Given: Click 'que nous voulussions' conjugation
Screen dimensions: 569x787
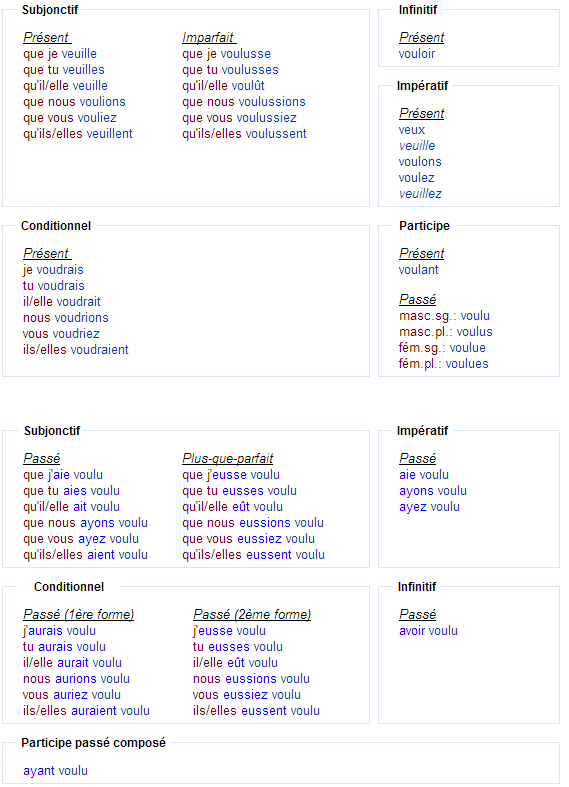Looking at the screenshot, I should tap(244, 102).
